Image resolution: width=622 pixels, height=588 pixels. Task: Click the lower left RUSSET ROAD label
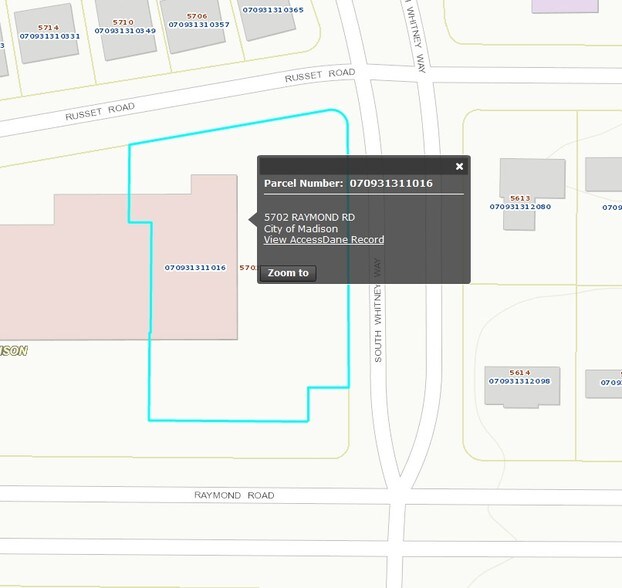[x=100, y=111]
